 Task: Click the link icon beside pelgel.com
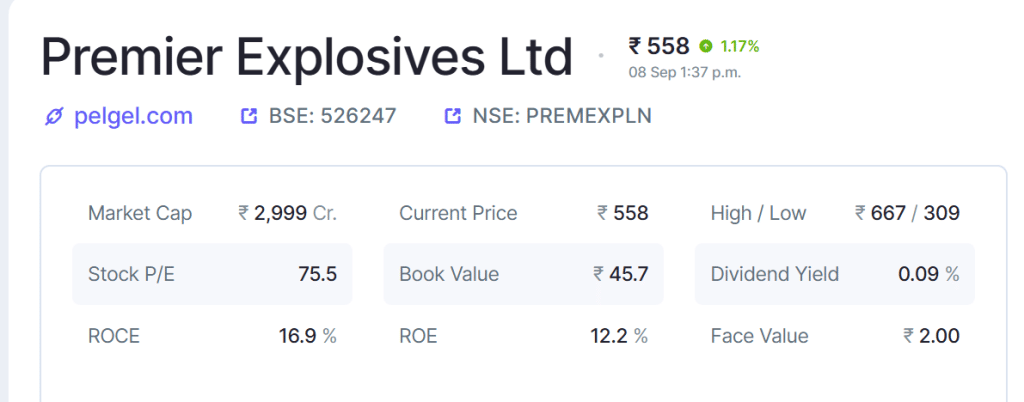54,117
